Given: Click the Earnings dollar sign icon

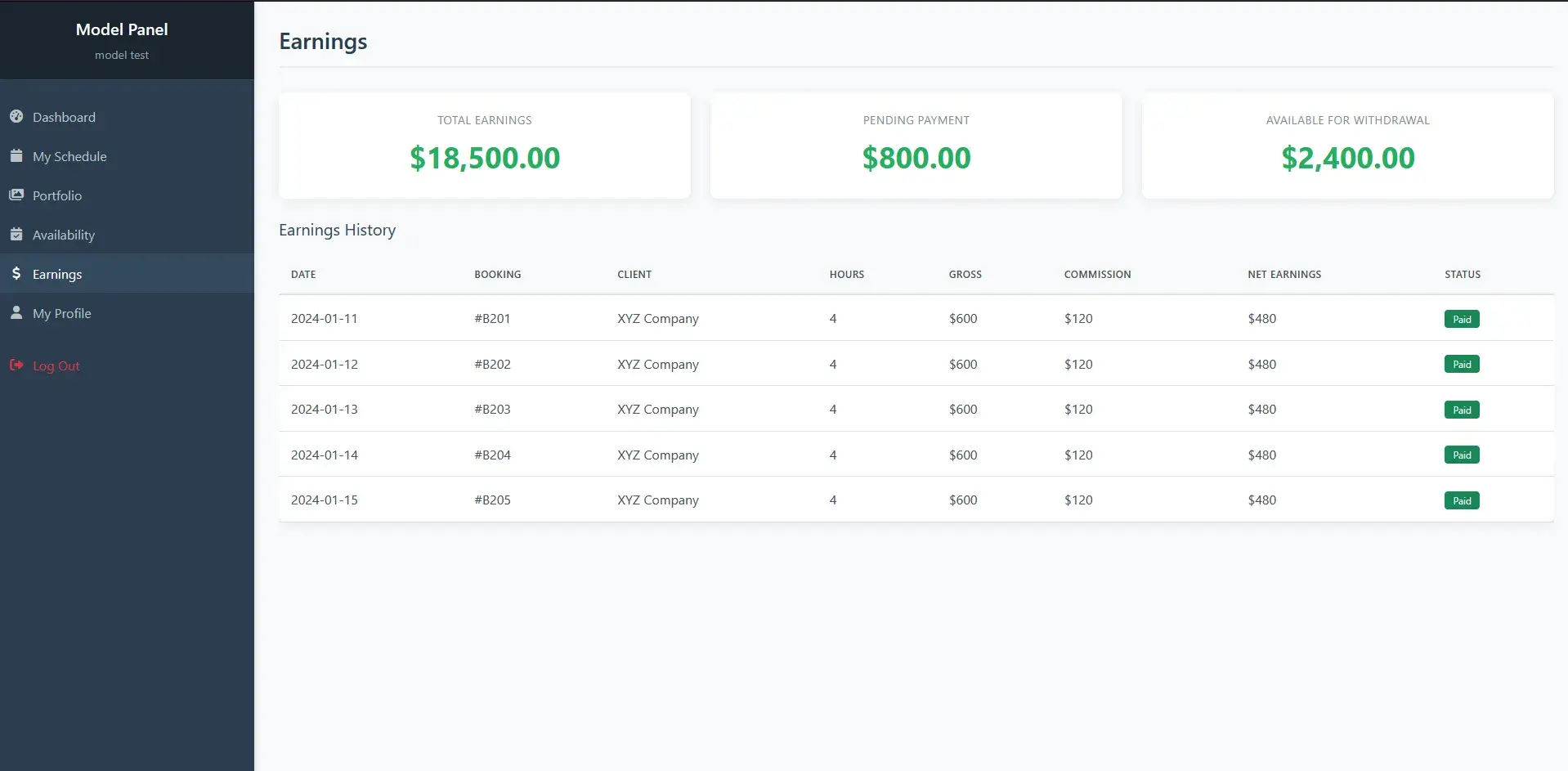Looking at the screenshot, I should 16,274.
